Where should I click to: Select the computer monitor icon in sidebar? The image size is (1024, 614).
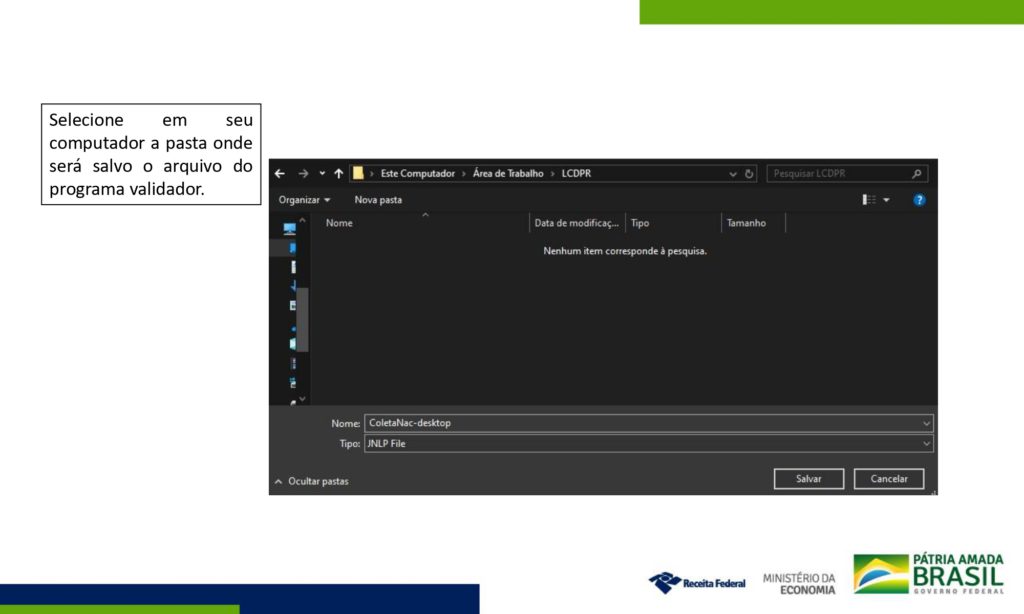[289, 229]
